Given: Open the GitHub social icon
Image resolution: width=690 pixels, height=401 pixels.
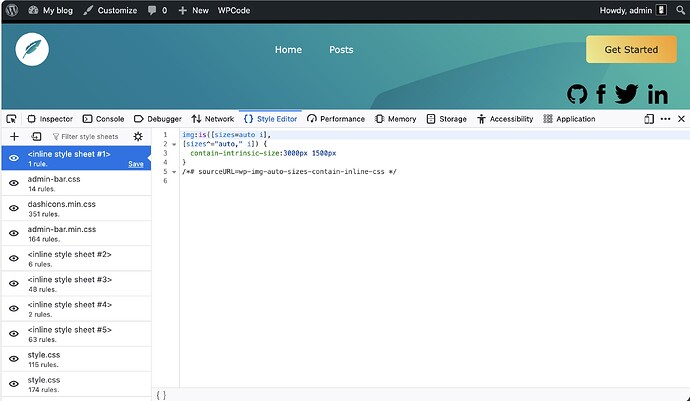Looking at the screenshot, I should [577, 94].
